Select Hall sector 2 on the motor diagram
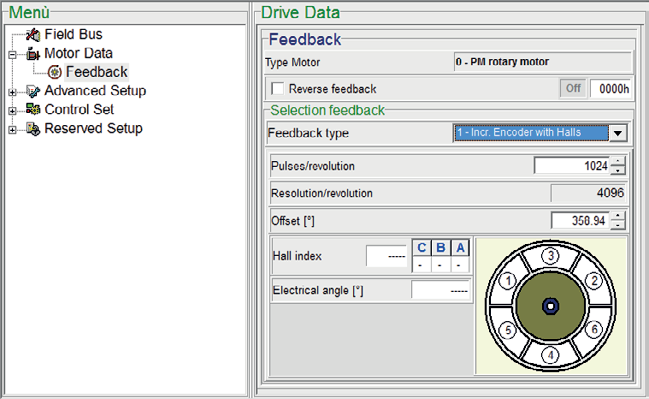Screen dimensions: 649x399 click(x=594, y=281)
